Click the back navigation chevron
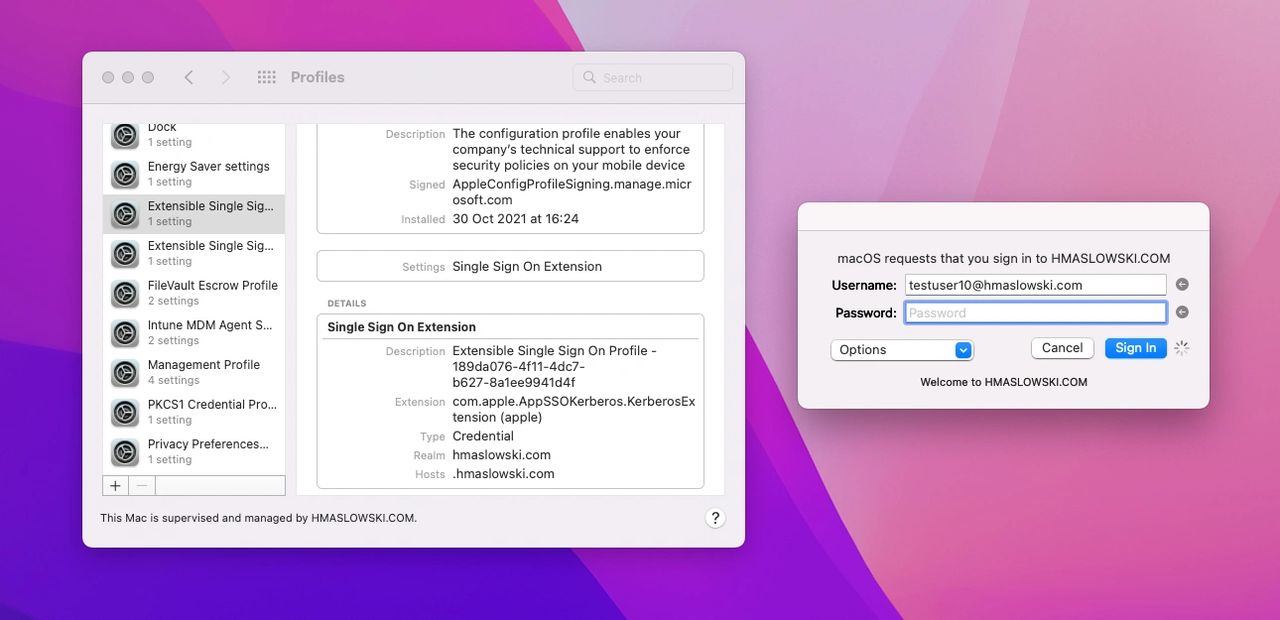This screenshot has height=620, width=1280. pyautogui.click(x=189, y=77)
